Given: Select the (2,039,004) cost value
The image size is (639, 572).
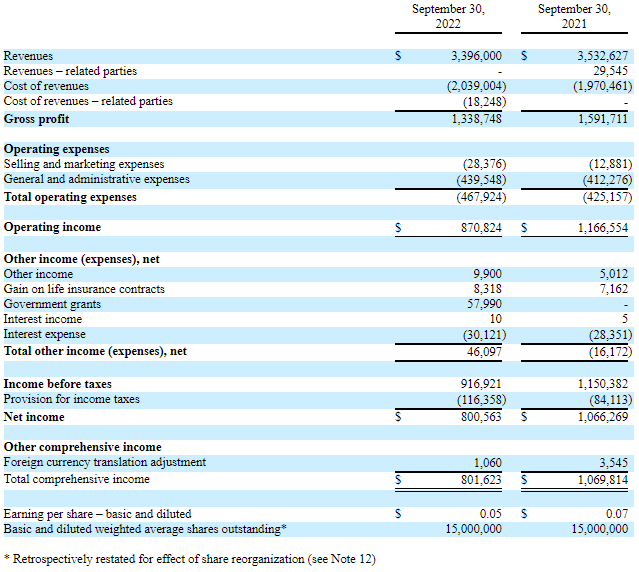Looking at the screenshot, I should coord(476,86).
